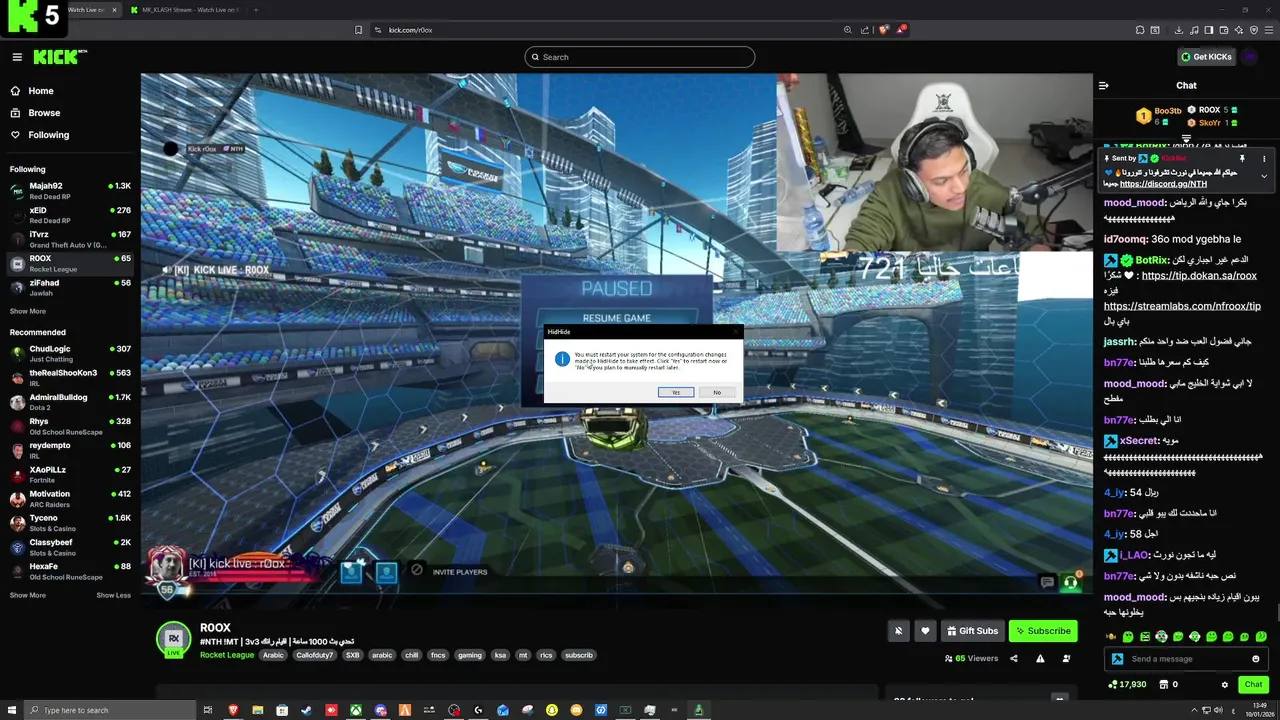1280x720 pixels.
Task: Select ziFahad channel in Following list
Action: 70,287
